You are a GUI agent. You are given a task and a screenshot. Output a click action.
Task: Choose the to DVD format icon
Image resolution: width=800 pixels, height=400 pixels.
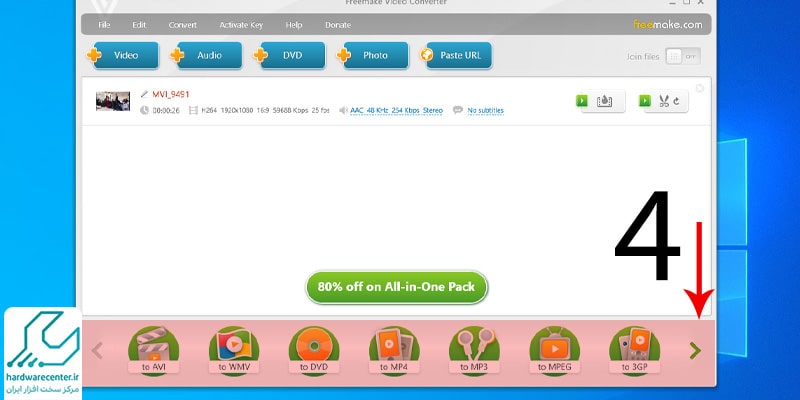[314, 352]
